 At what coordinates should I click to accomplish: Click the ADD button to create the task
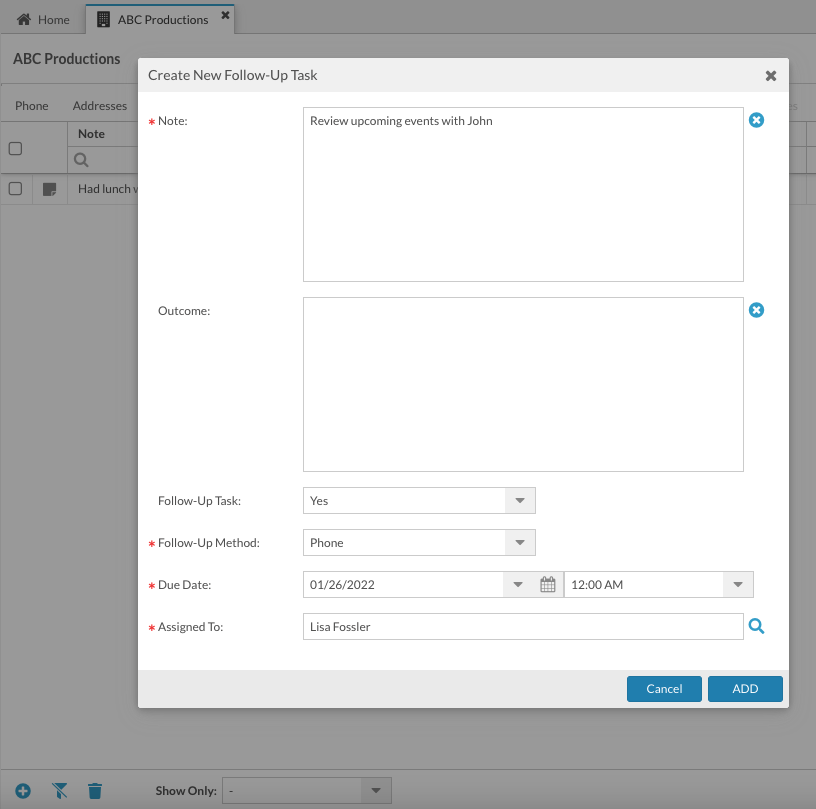click(x=745, y=688)
